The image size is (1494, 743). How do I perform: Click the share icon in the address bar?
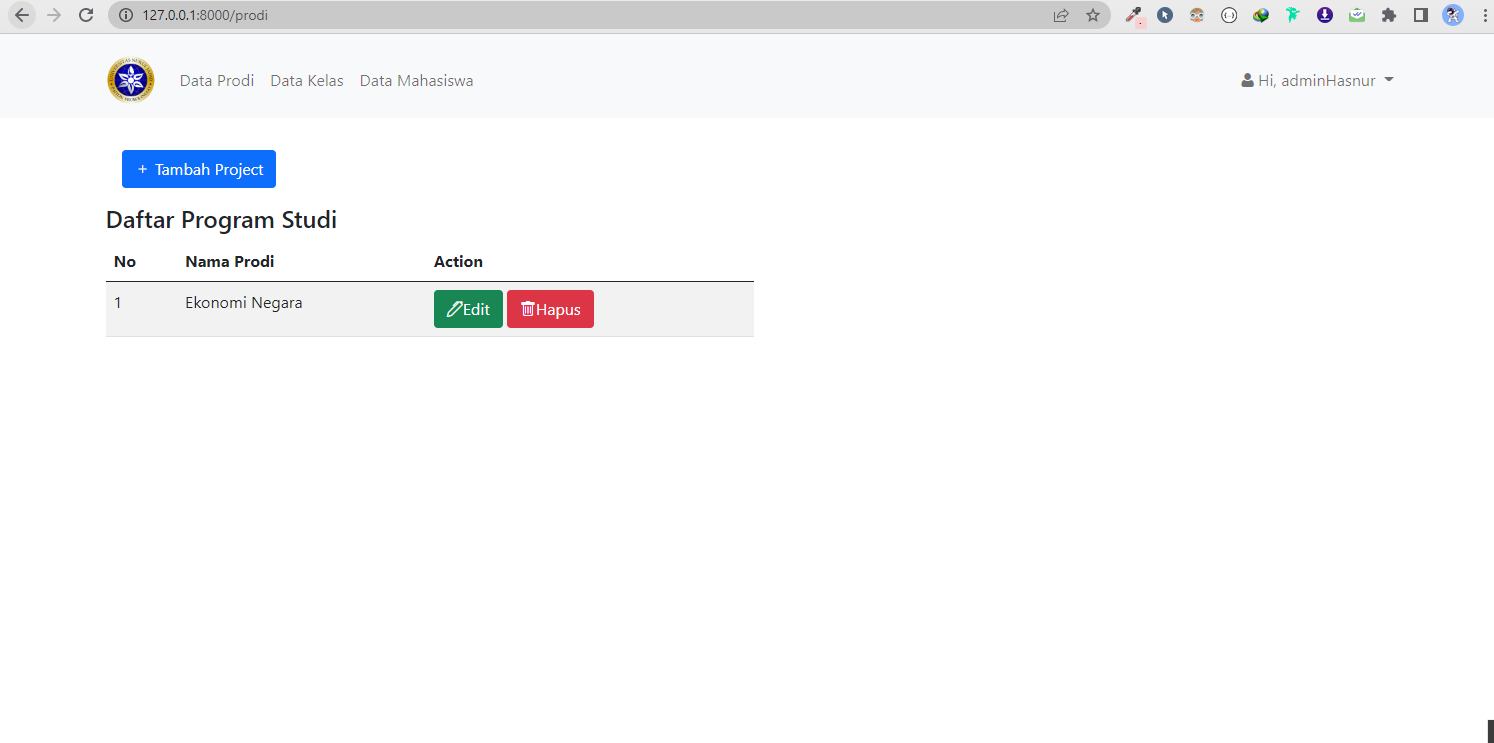(x=1061, y=15)
